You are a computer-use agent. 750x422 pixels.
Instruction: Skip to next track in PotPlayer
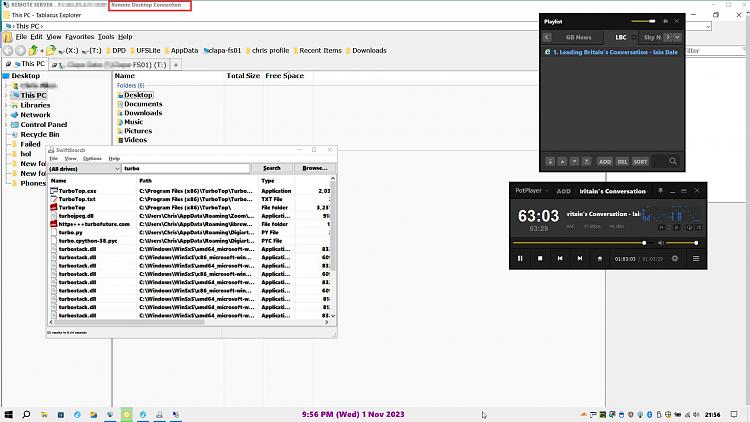click(580, 258)
